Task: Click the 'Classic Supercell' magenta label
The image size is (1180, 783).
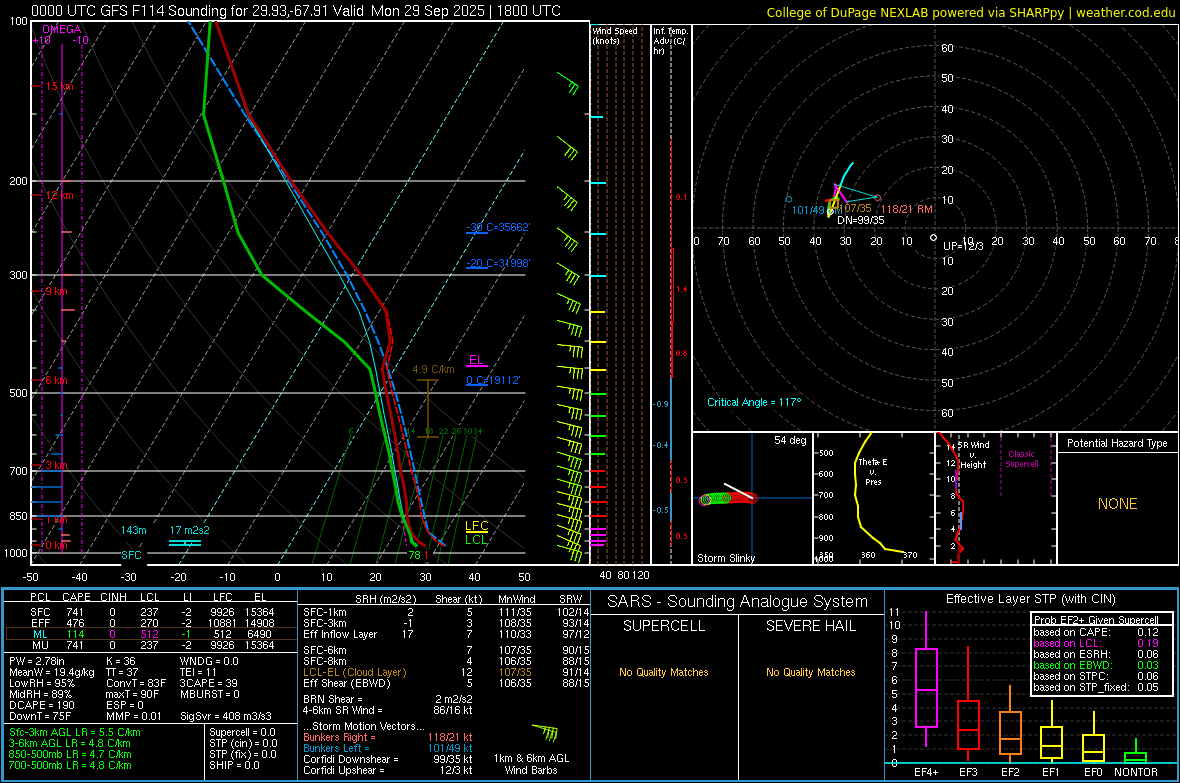Action: [1021, 459]
